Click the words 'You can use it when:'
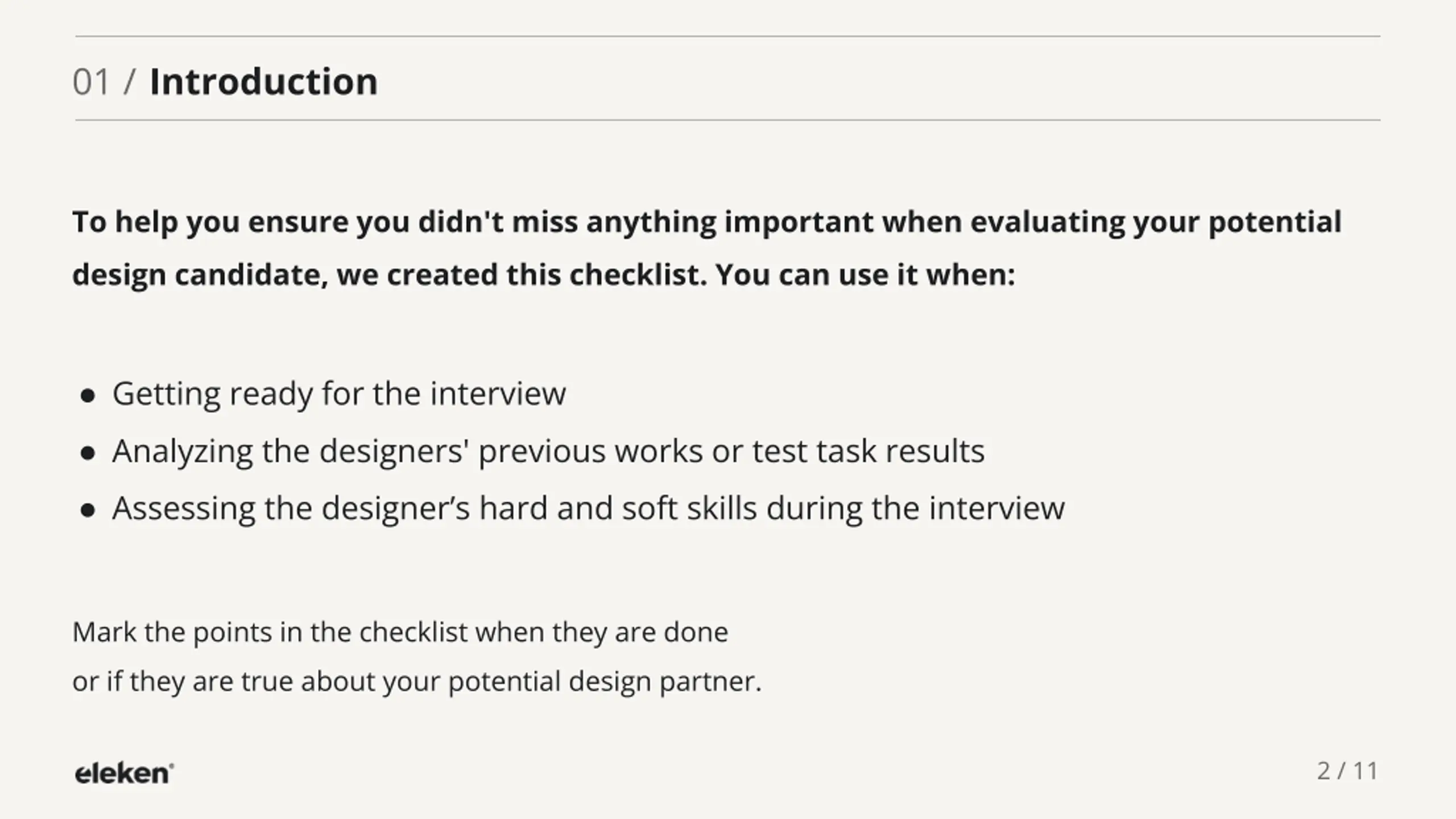Image resolution: width=1456 pixels, height=819 pixels. [865, 275]
